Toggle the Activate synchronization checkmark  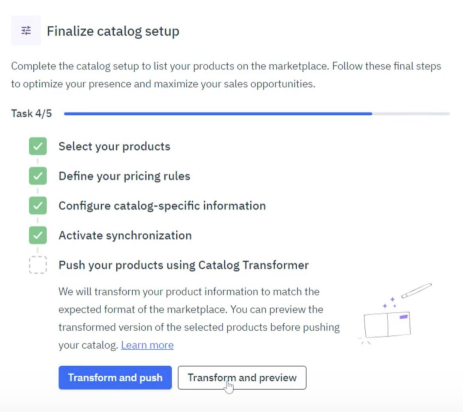point(38,235)
